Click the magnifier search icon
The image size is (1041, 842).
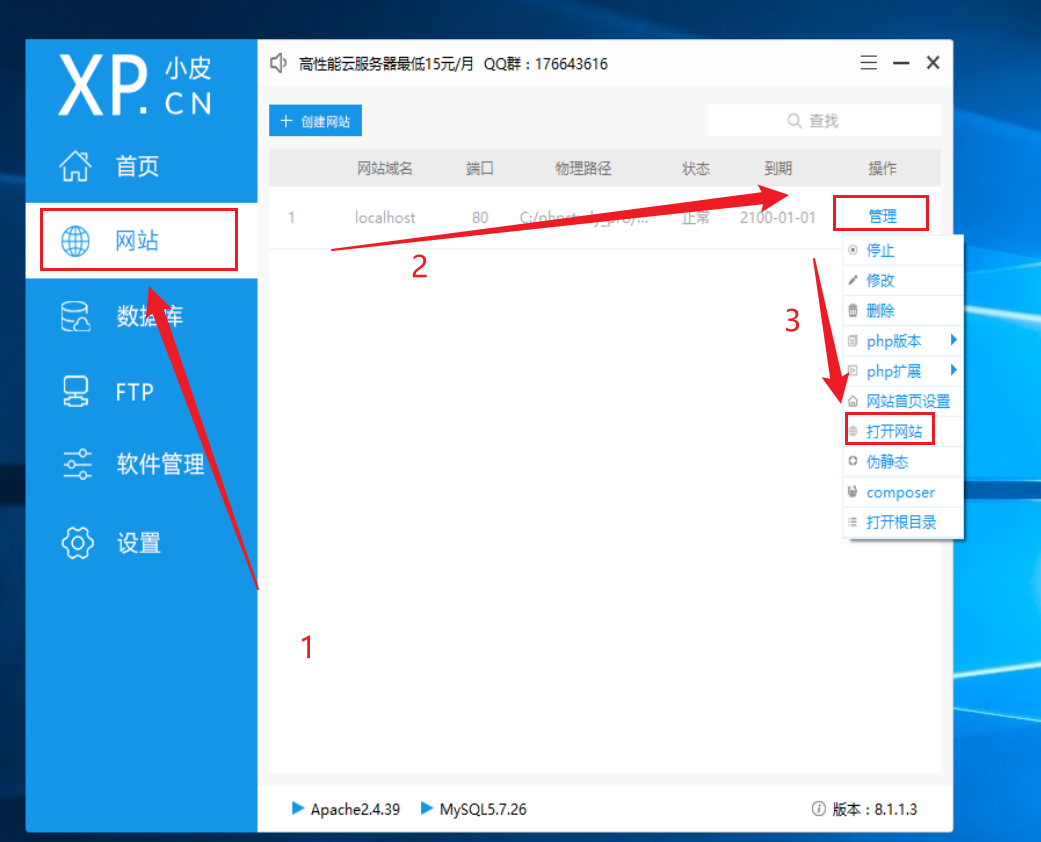(794, 121)
